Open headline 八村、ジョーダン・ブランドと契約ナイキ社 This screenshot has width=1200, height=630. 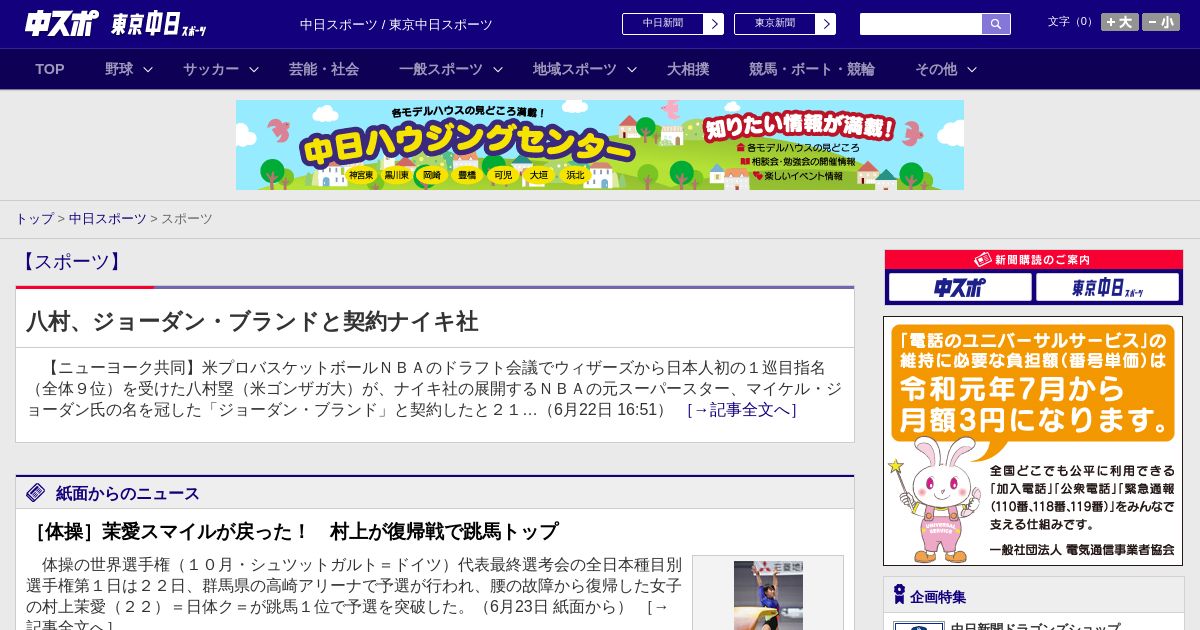pyautogui.click(x=252, y=321)
